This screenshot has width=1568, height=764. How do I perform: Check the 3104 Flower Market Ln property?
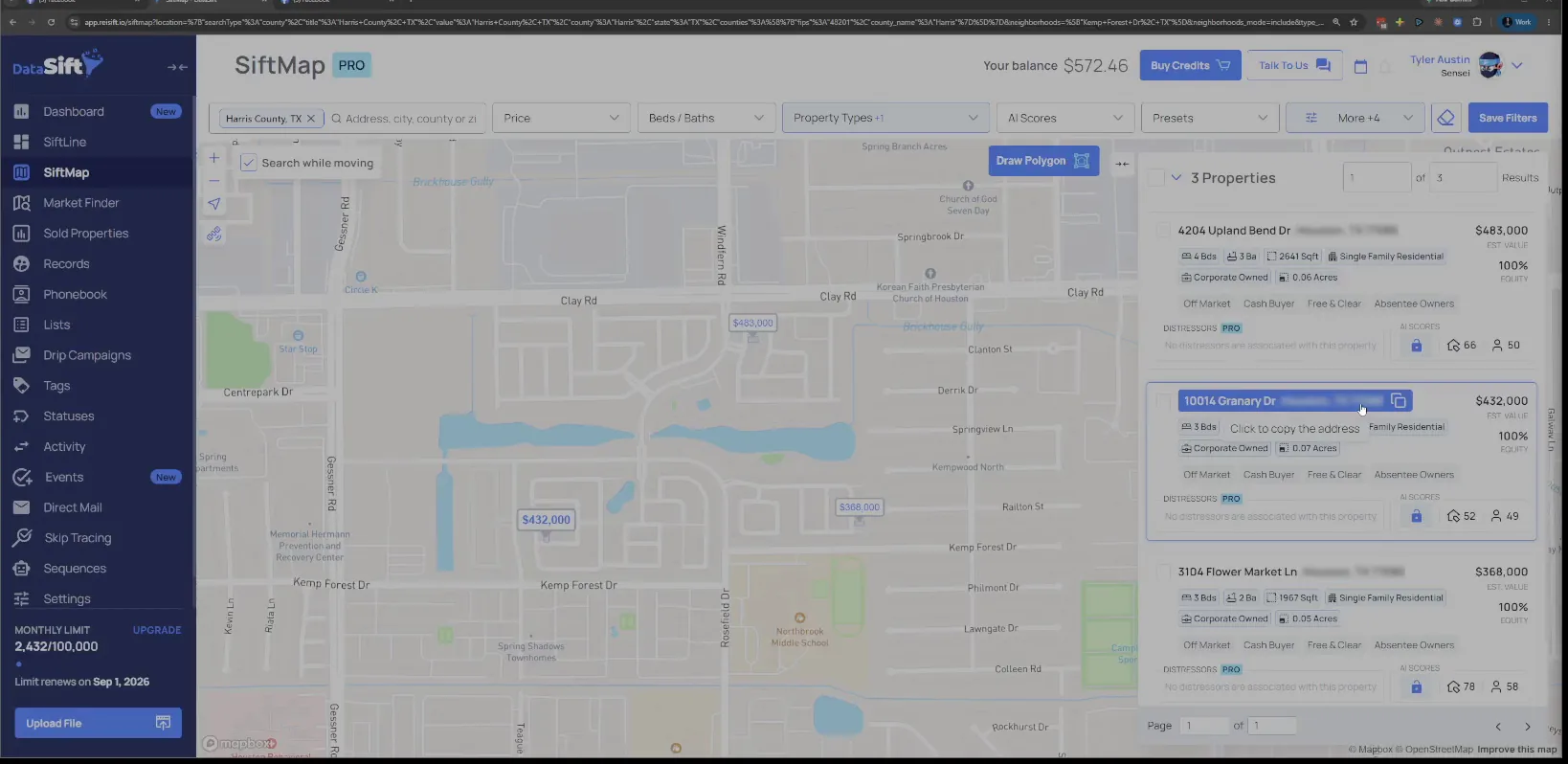(x=1163, y=572)
